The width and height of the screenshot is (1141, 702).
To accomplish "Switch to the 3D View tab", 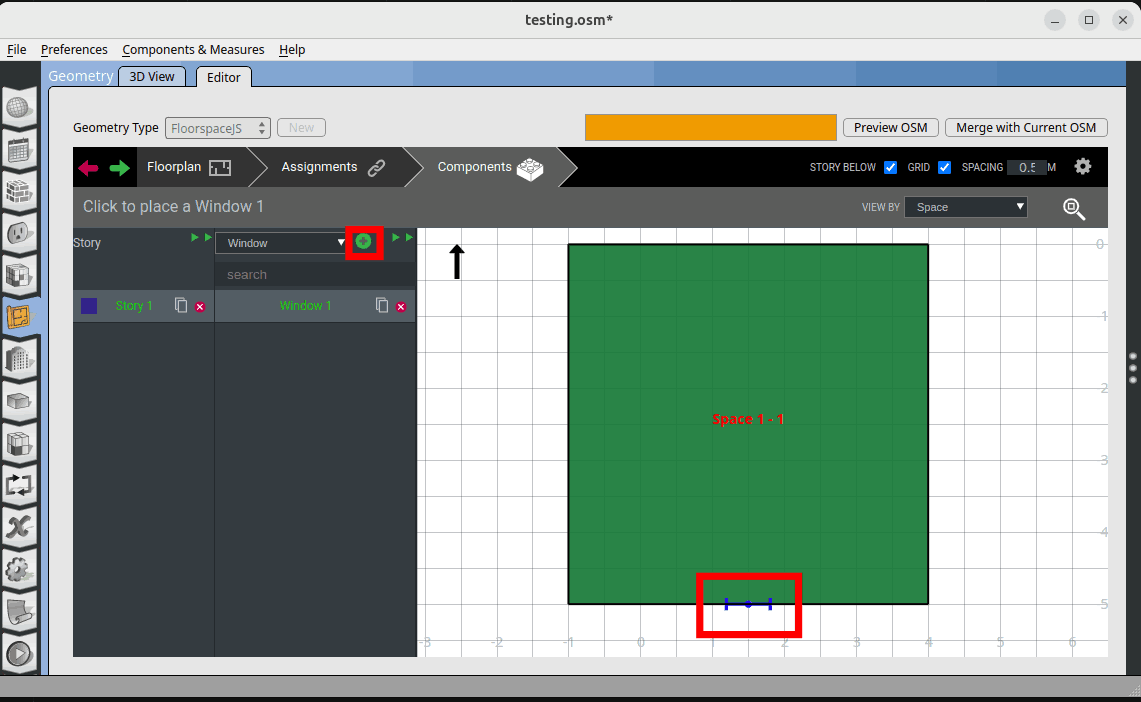I will [152, 77].
